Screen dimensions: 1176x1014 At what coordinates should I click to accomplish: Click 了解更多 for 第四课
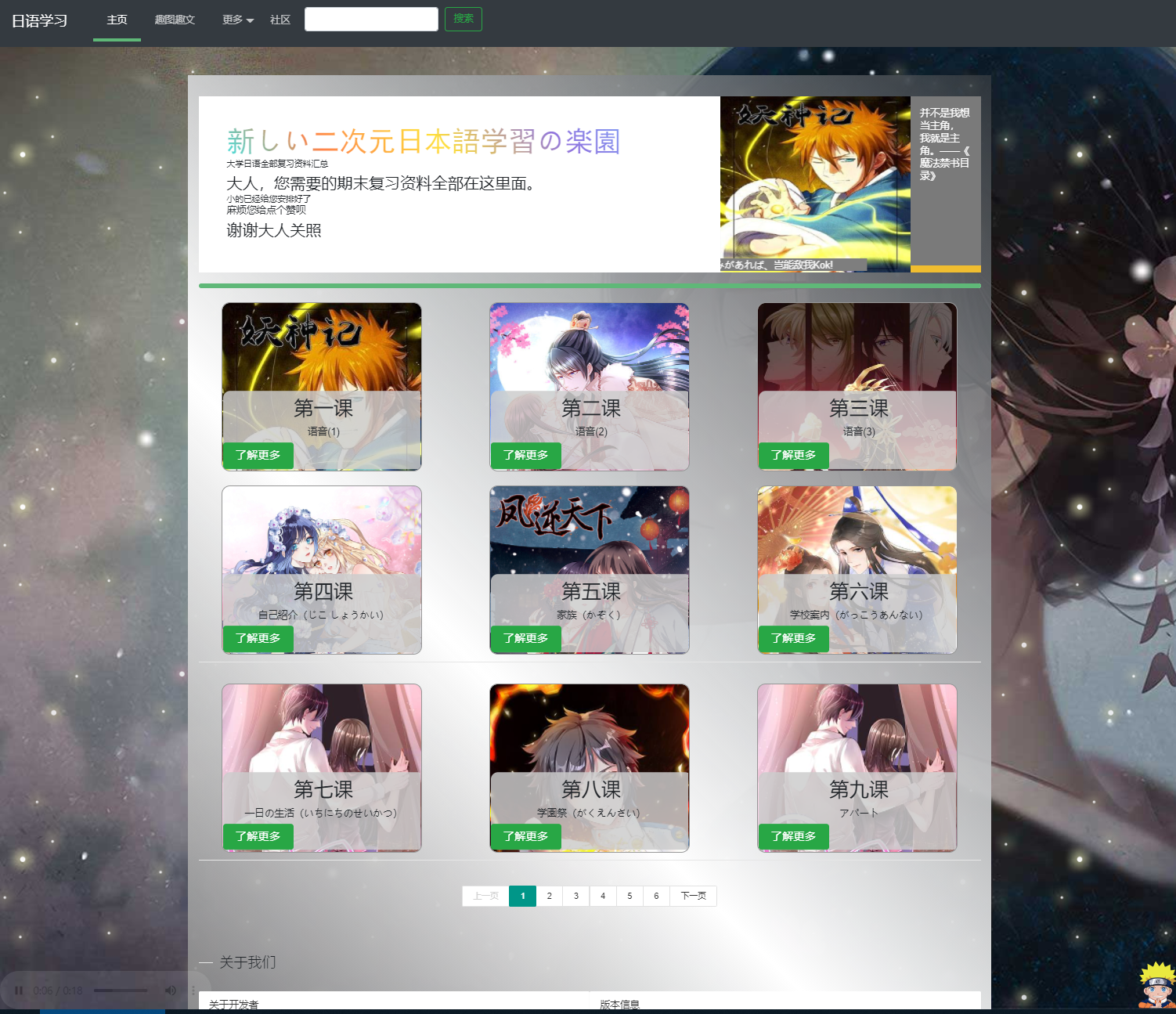tap(258, 639)
